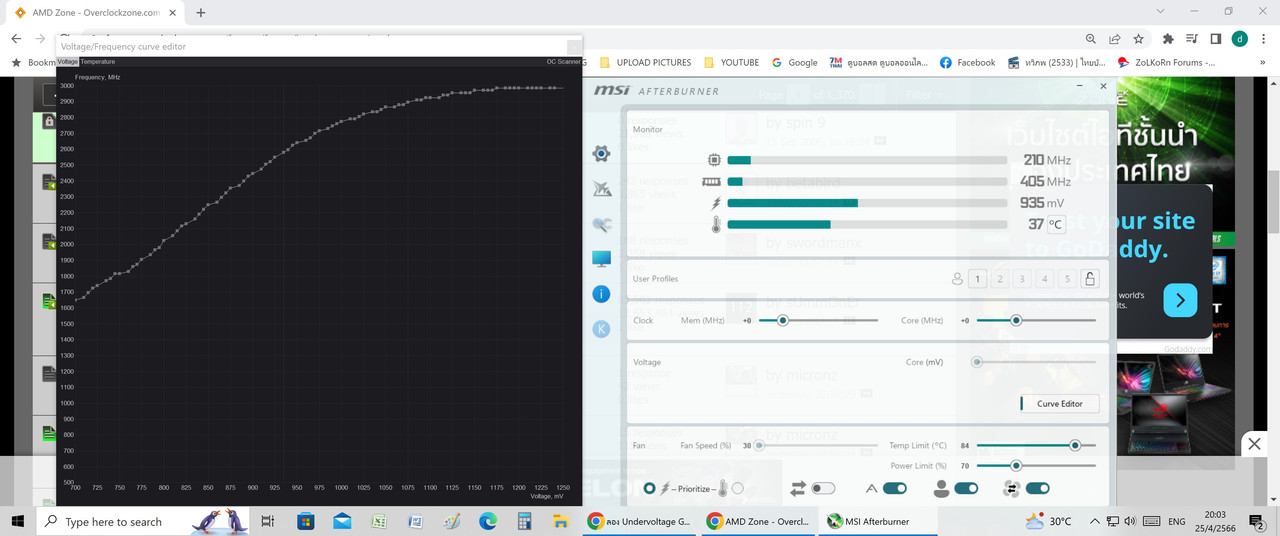Click the memory clock icon in Monitor
Image resolution: width=1280 pixels, height=536 pixels.
(712, 181)
